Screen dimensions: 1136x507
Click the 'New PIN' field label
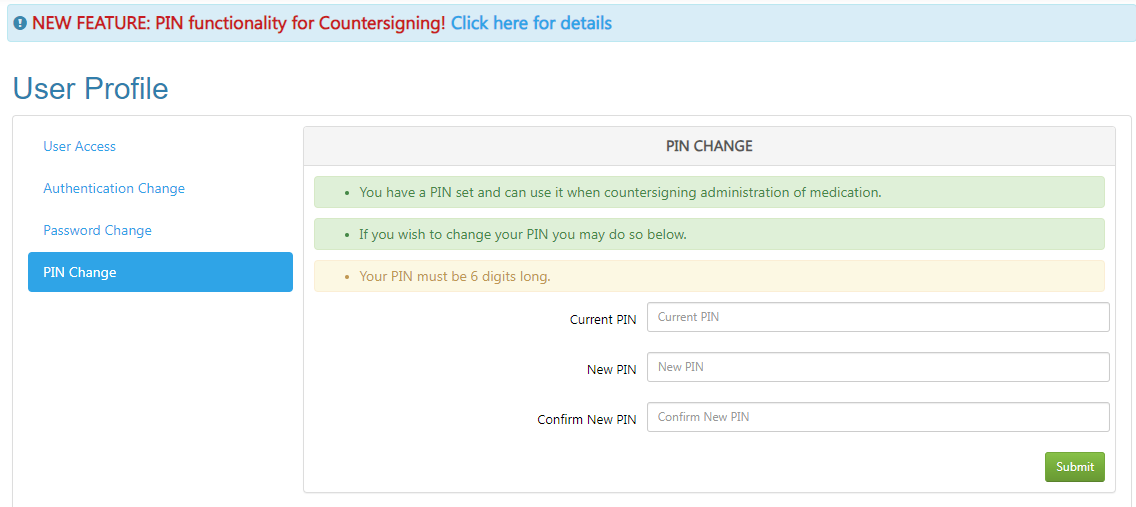pos(611,370)
